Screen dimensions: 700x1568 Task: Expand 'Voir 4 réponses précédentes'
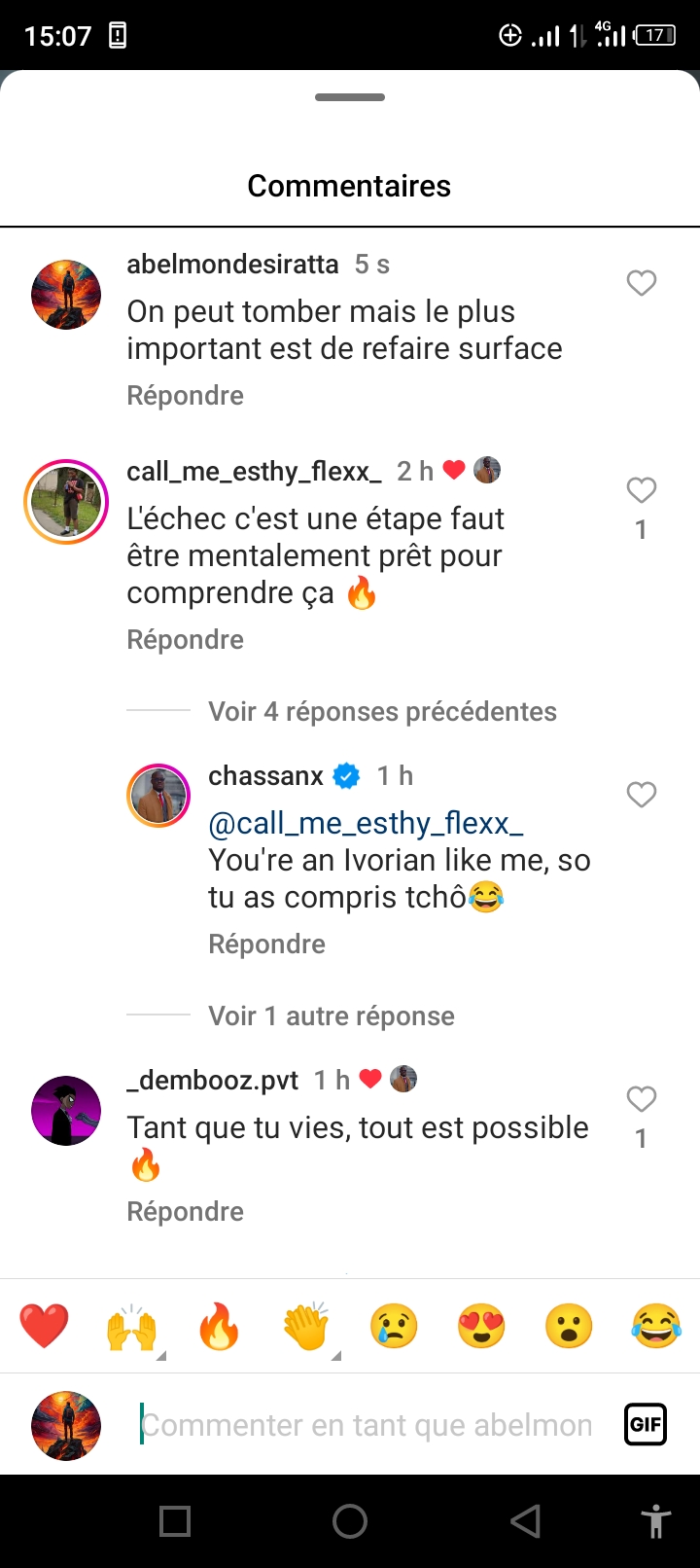(382, 712)
